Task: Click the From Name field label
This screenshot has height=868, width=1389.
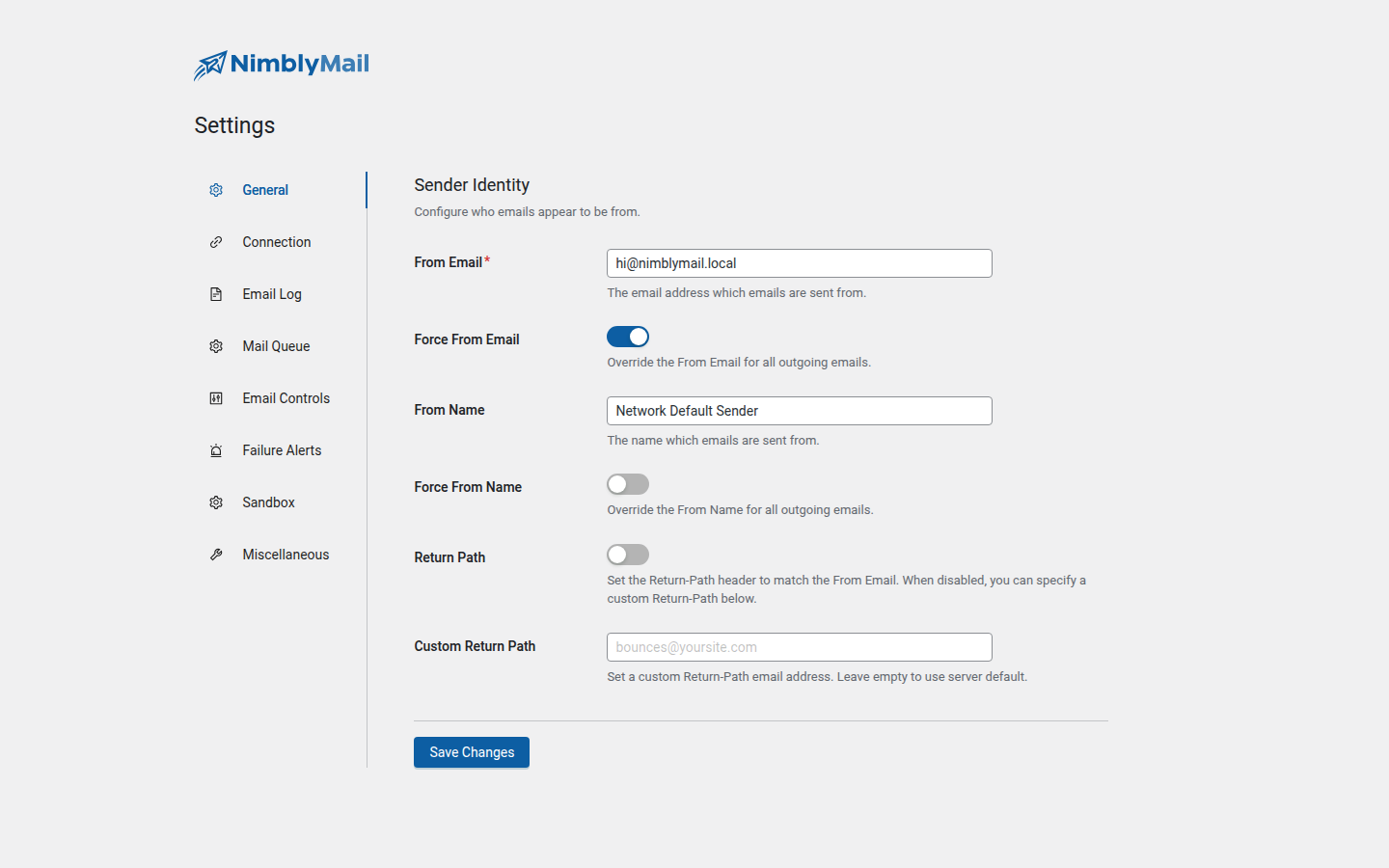Action: (x=449, y=410)
